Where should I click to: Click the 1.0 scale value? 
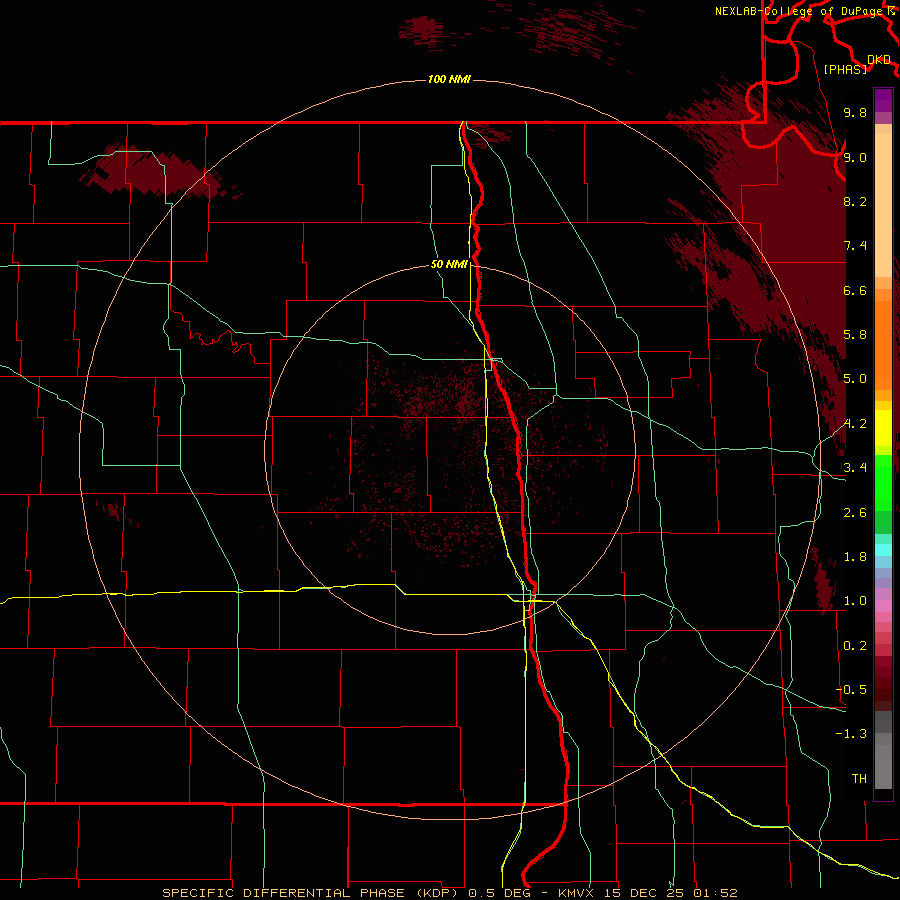[x=855, y=601]
